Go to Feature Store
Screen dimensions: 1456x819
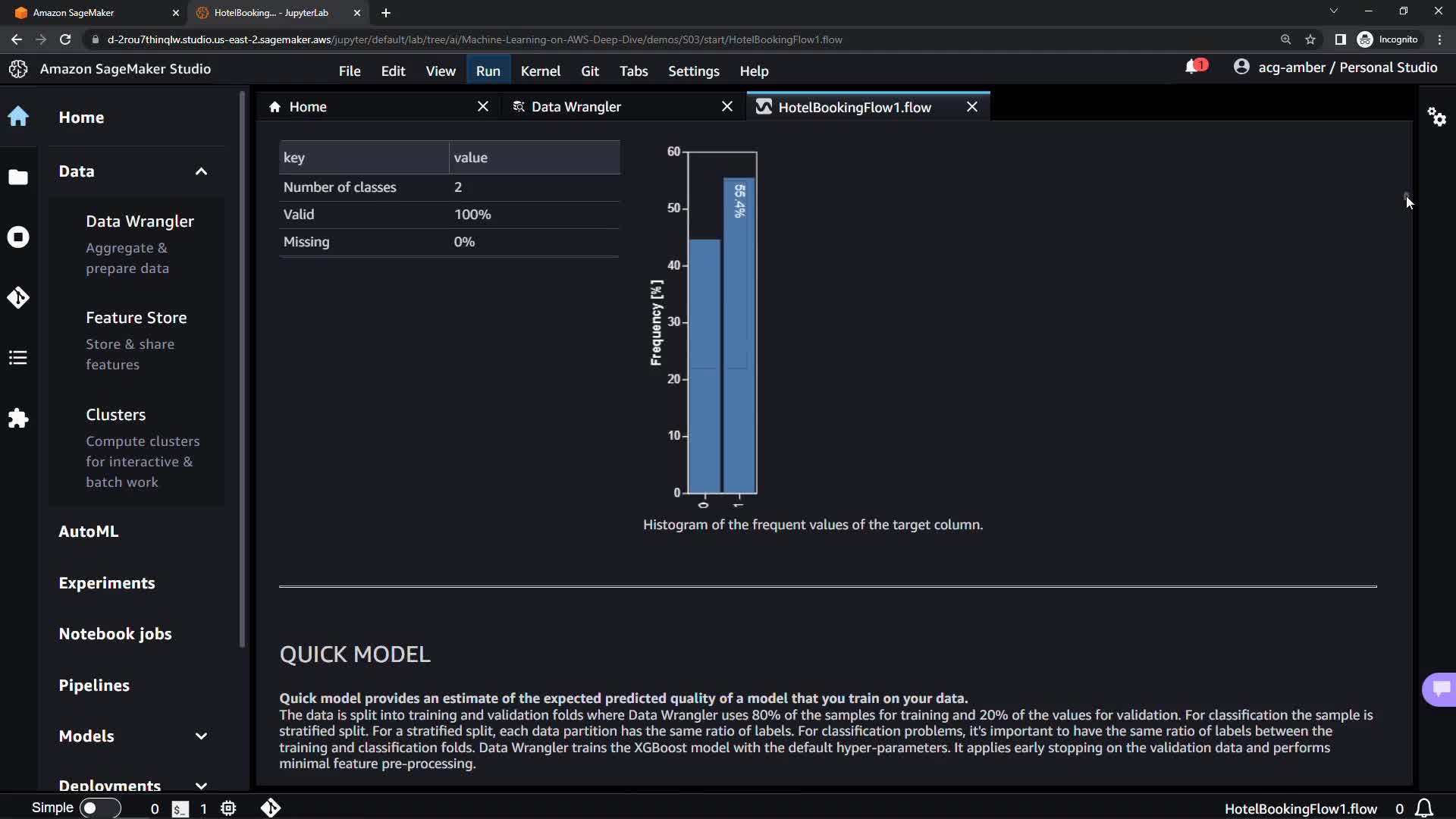pos(136,318)
